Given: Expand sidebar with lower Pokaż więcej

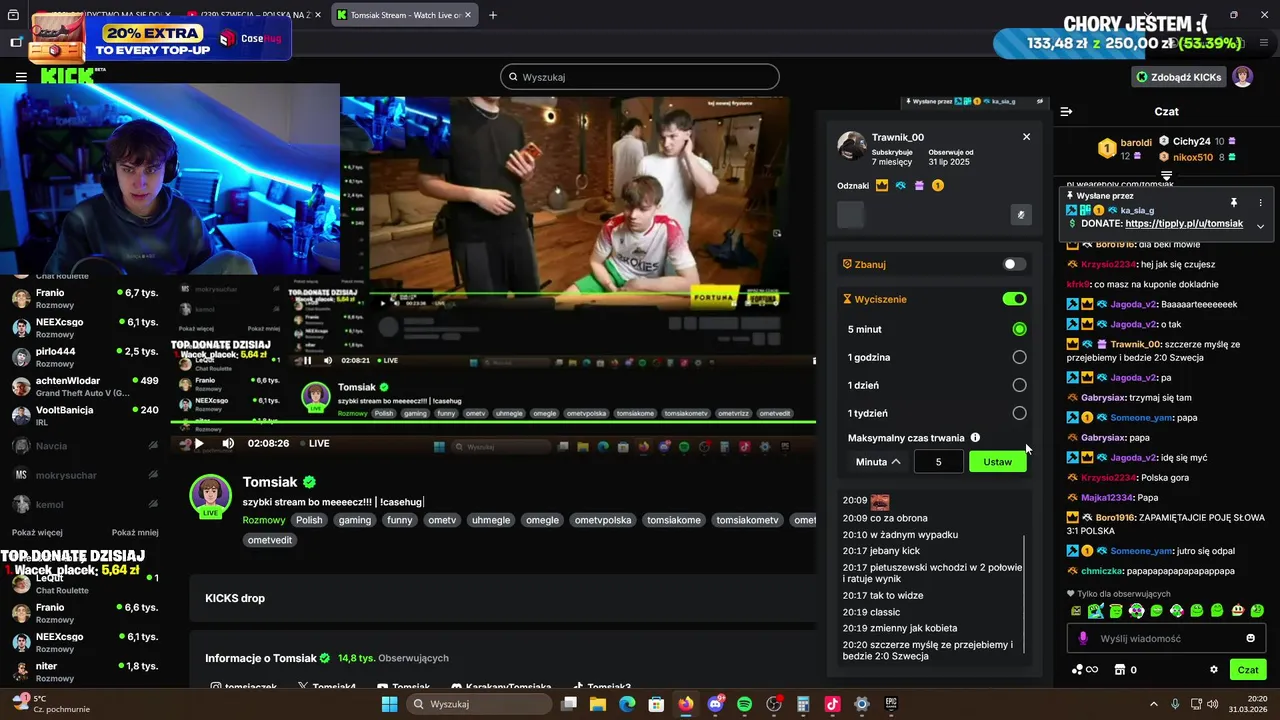Looking at the screenshot, I should coord(37,533).
